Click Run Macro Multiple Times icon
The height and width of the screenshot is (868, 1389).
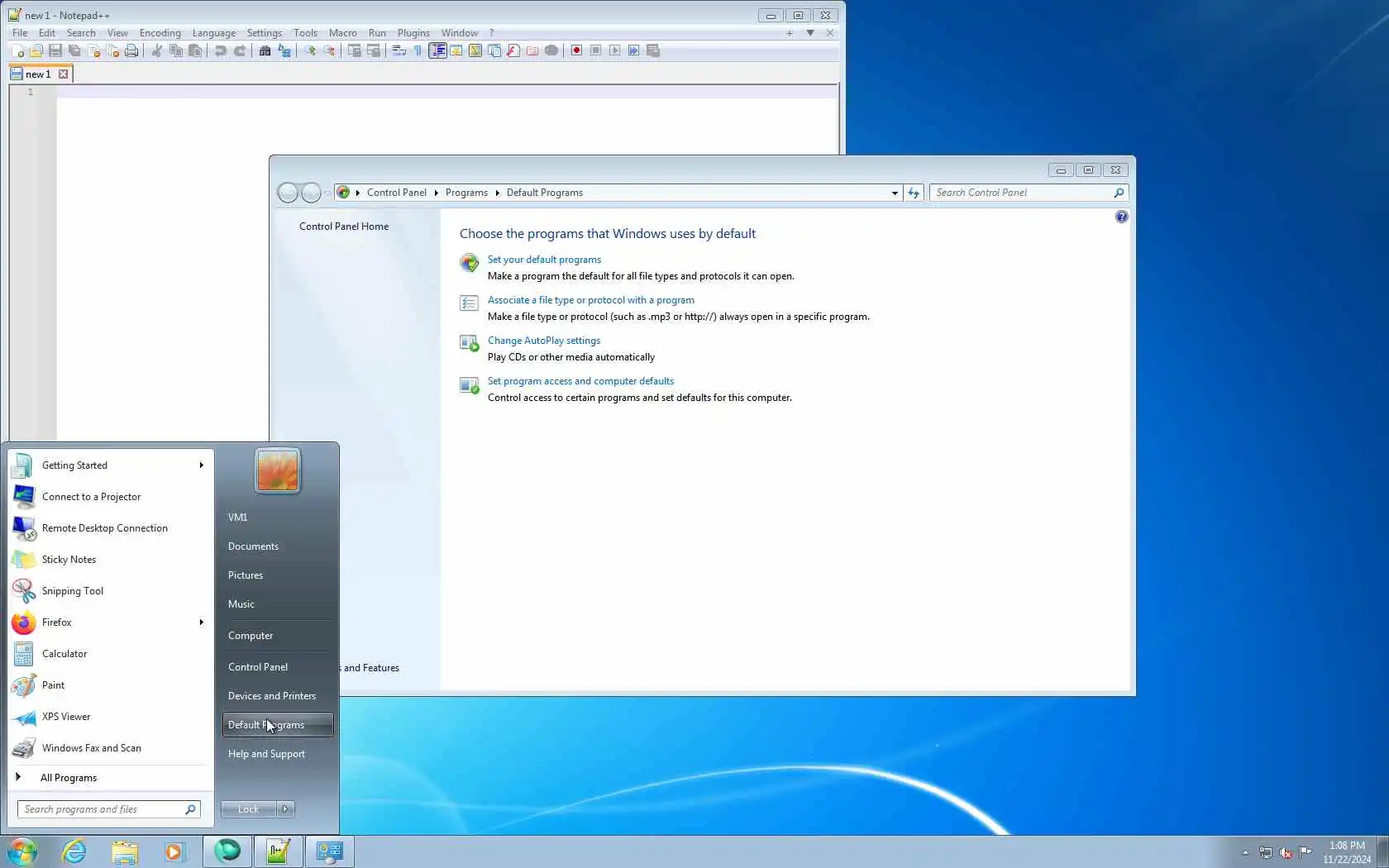click(633, 50)
